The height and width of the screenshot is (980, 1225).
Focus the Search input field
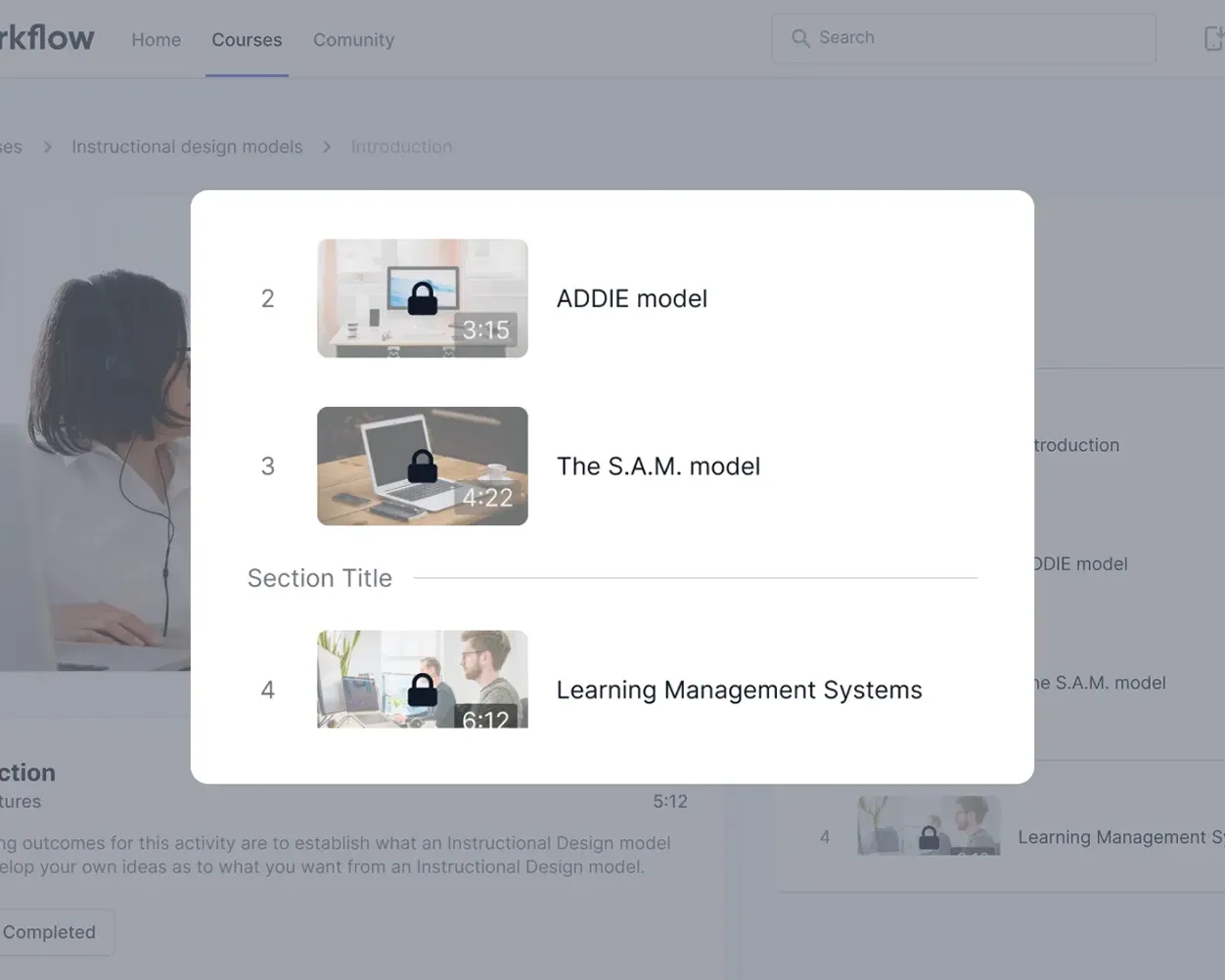pos(964,38)
